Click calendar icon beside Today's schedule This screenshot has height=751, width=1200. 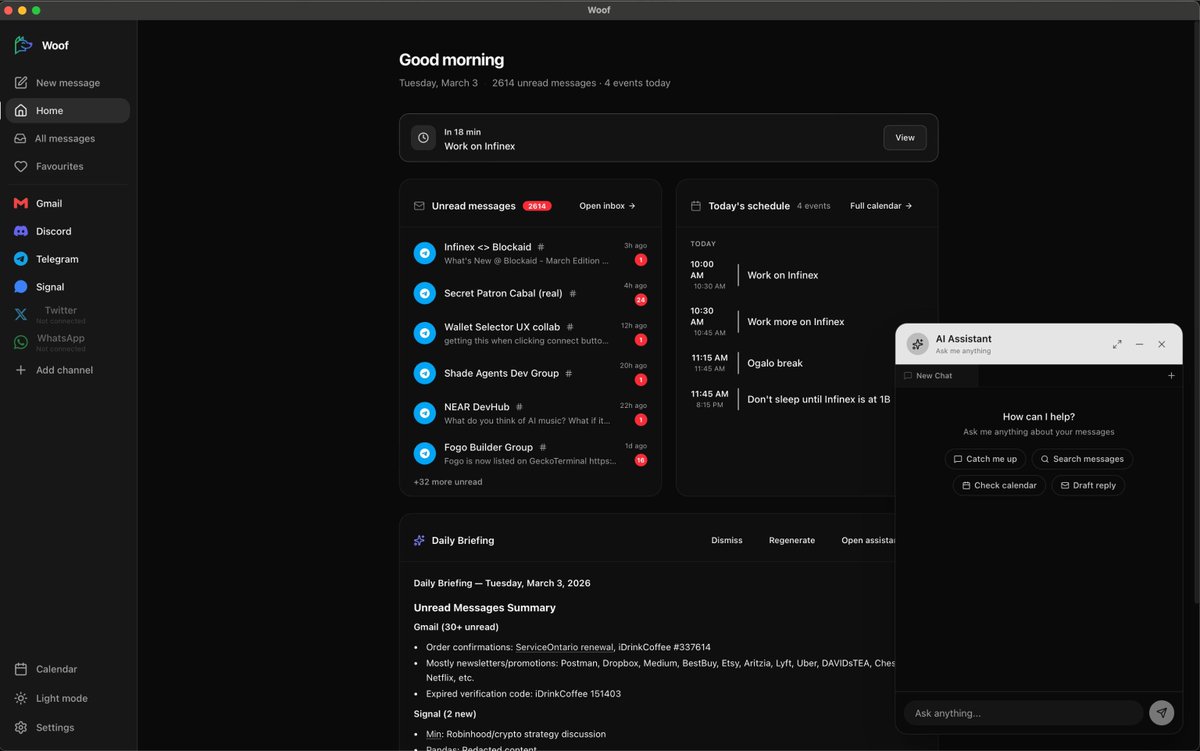(696, 206)
